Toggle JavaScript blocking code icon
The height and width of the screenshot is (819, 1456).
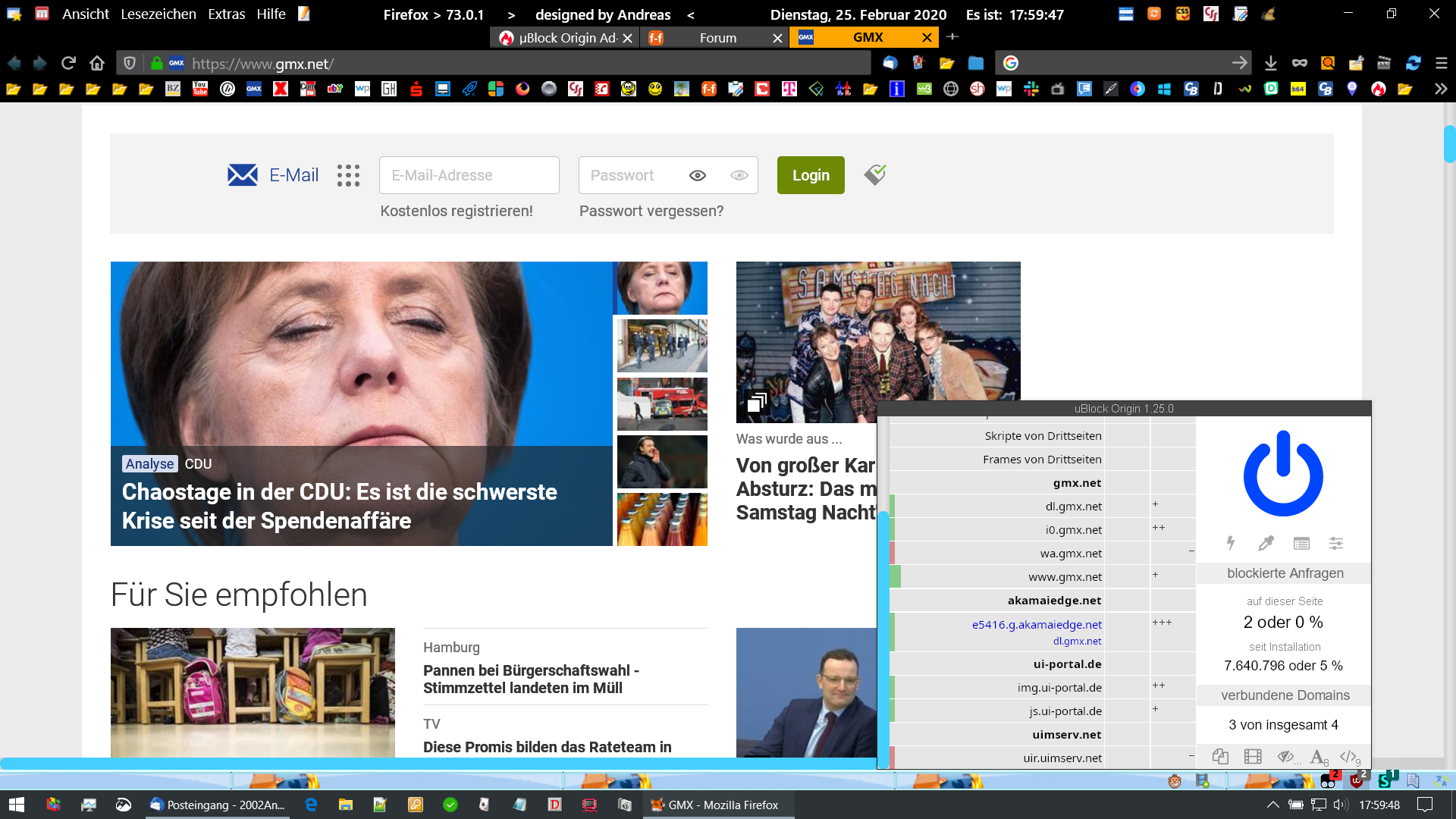[x=1349, y=756]
